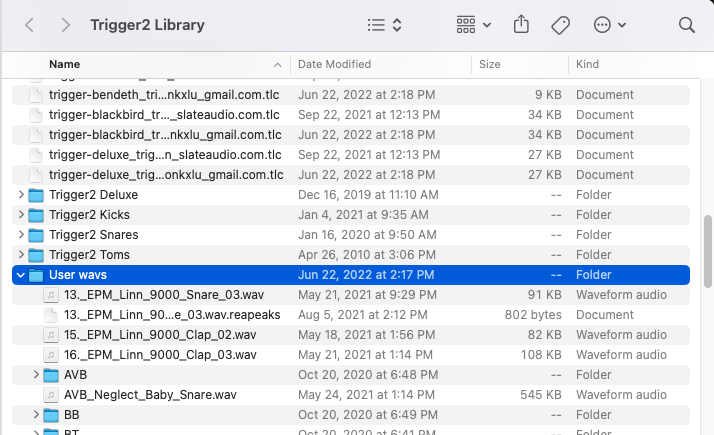Expand the AVB folder

point(36,375)
